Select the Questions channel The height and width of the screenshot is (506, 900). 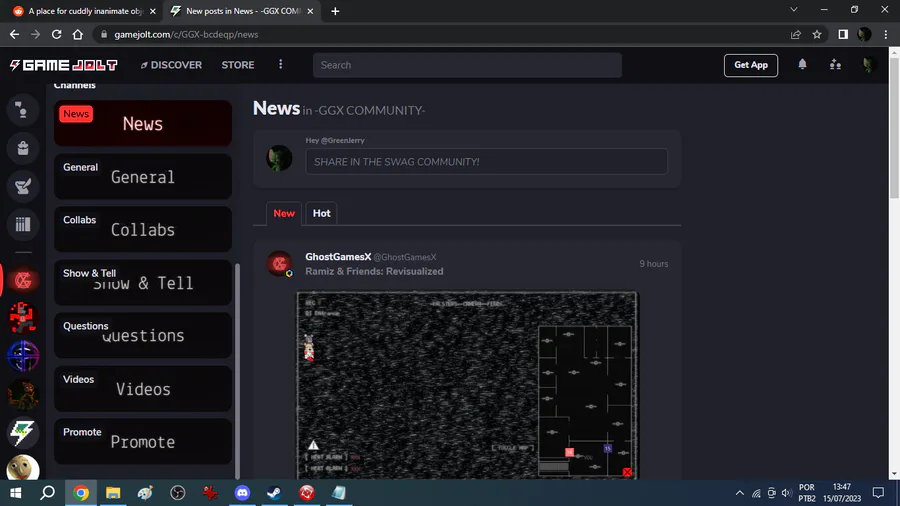(x=143, y=335)
